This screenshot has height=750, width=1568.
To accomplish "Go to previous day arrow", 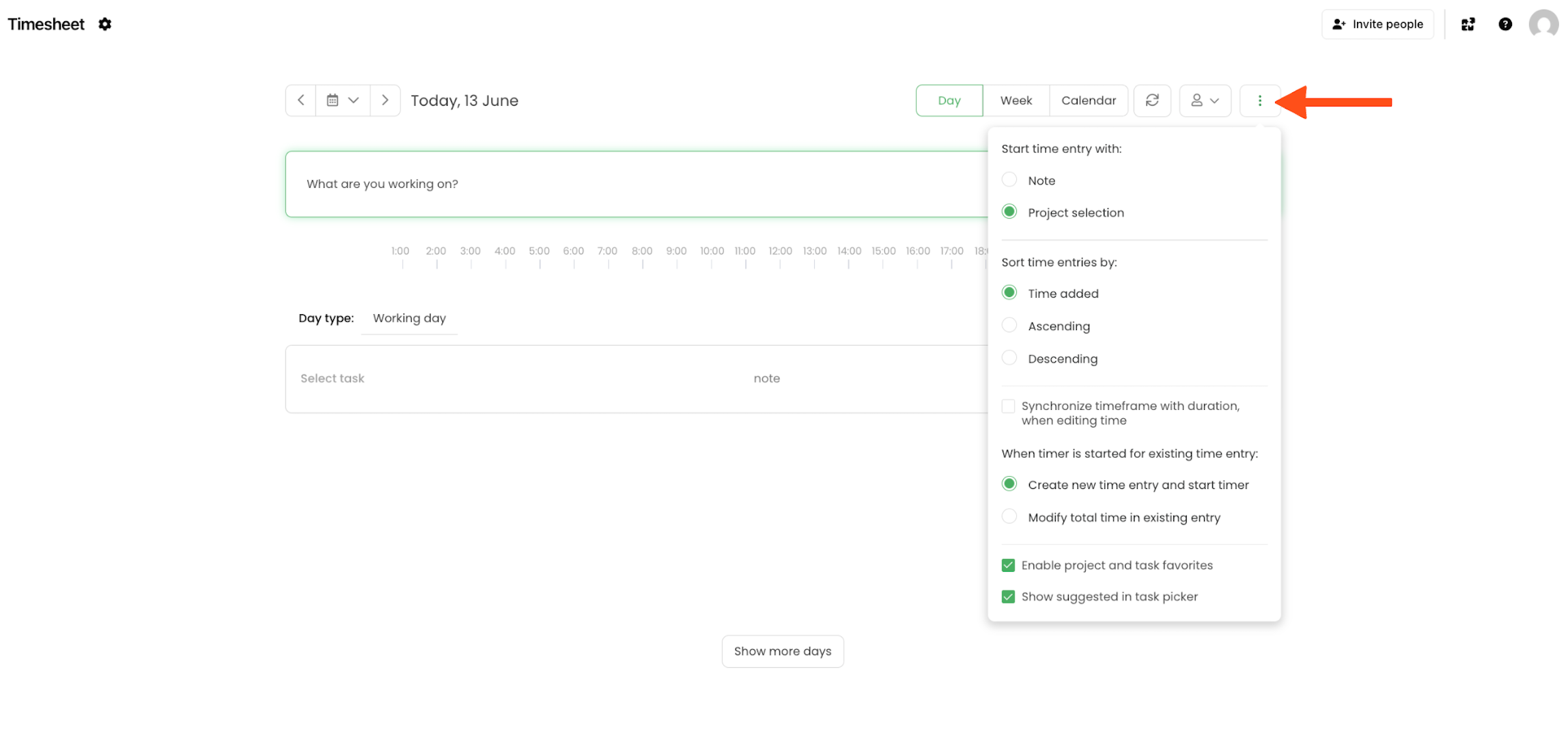I will coord(300,100).
